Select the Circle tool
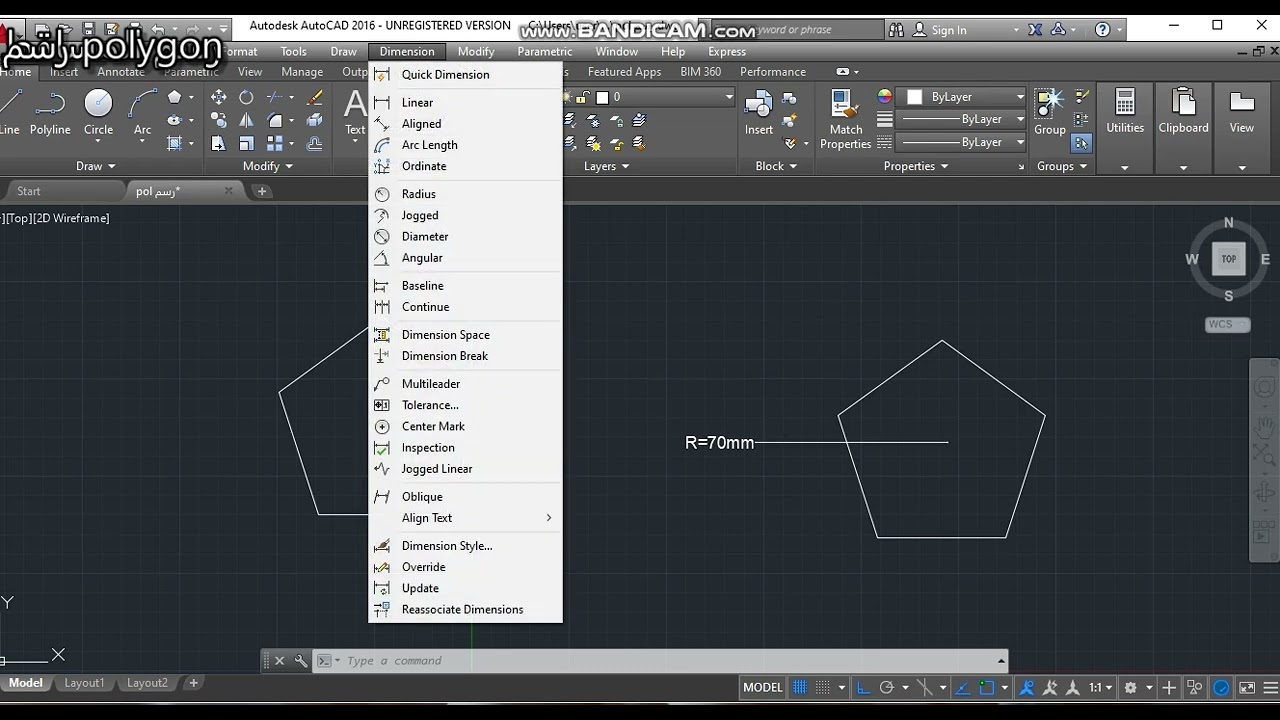Viewport: 1280px width, 720px height. (98, 112)
